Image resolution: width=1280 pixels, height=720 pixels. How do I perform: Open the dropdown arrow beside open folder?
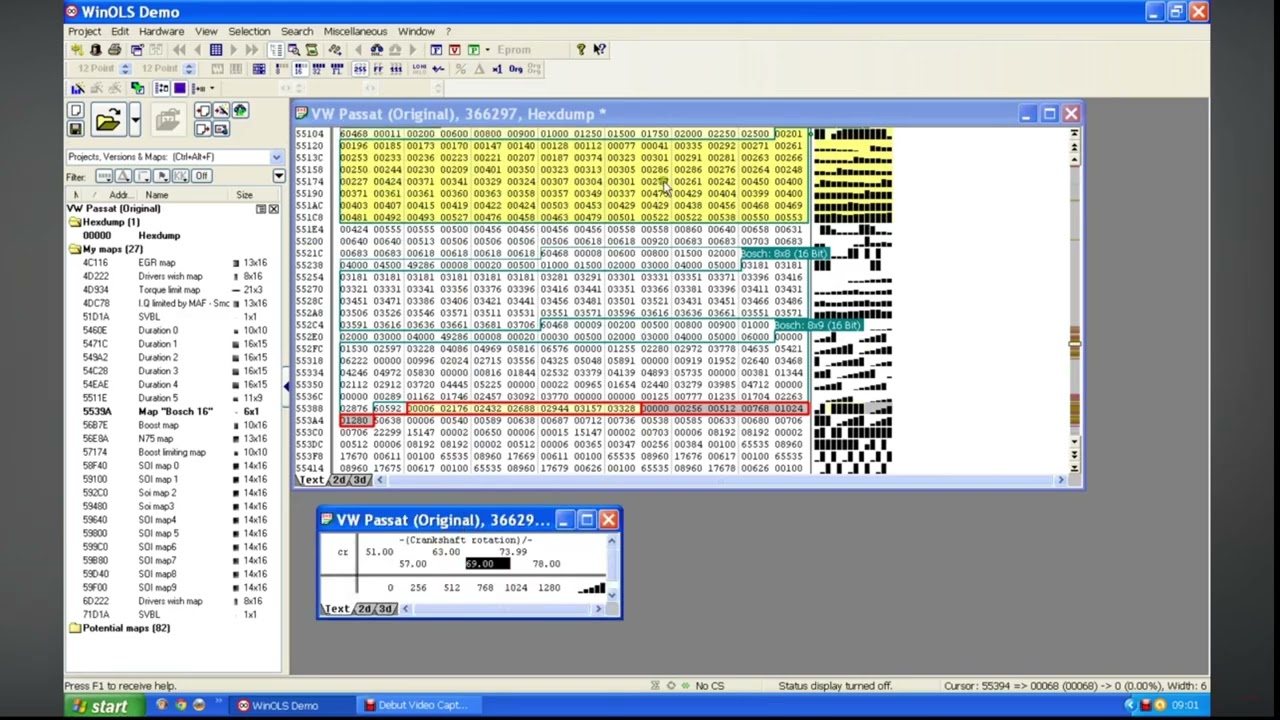tap(135, 119)
